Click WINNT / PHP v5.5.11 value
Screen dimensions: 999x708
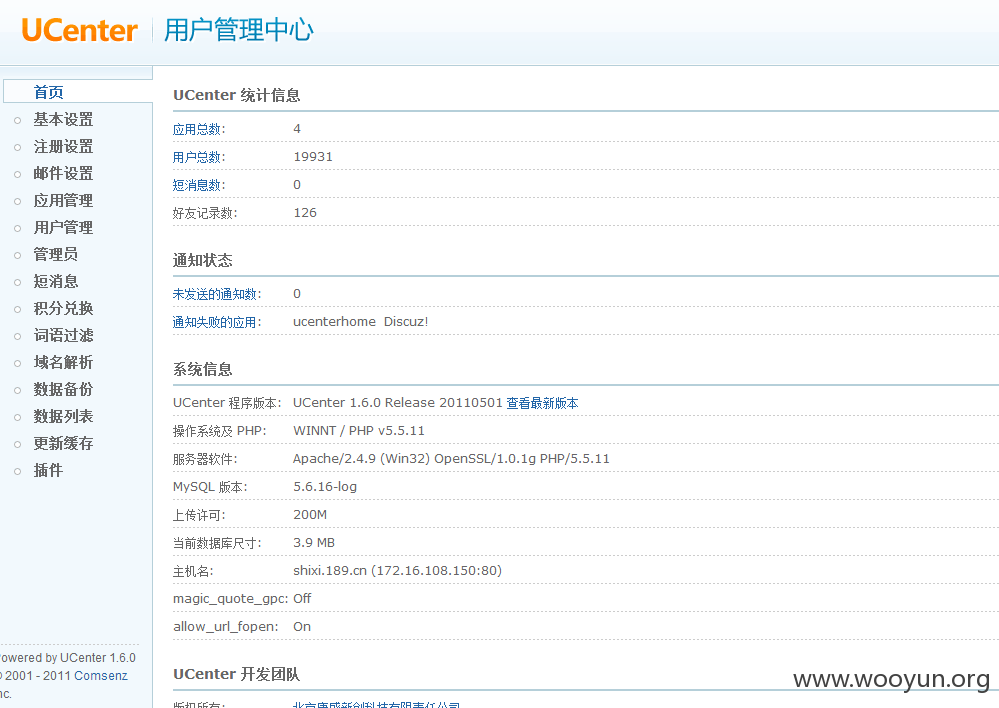(359, 431)
